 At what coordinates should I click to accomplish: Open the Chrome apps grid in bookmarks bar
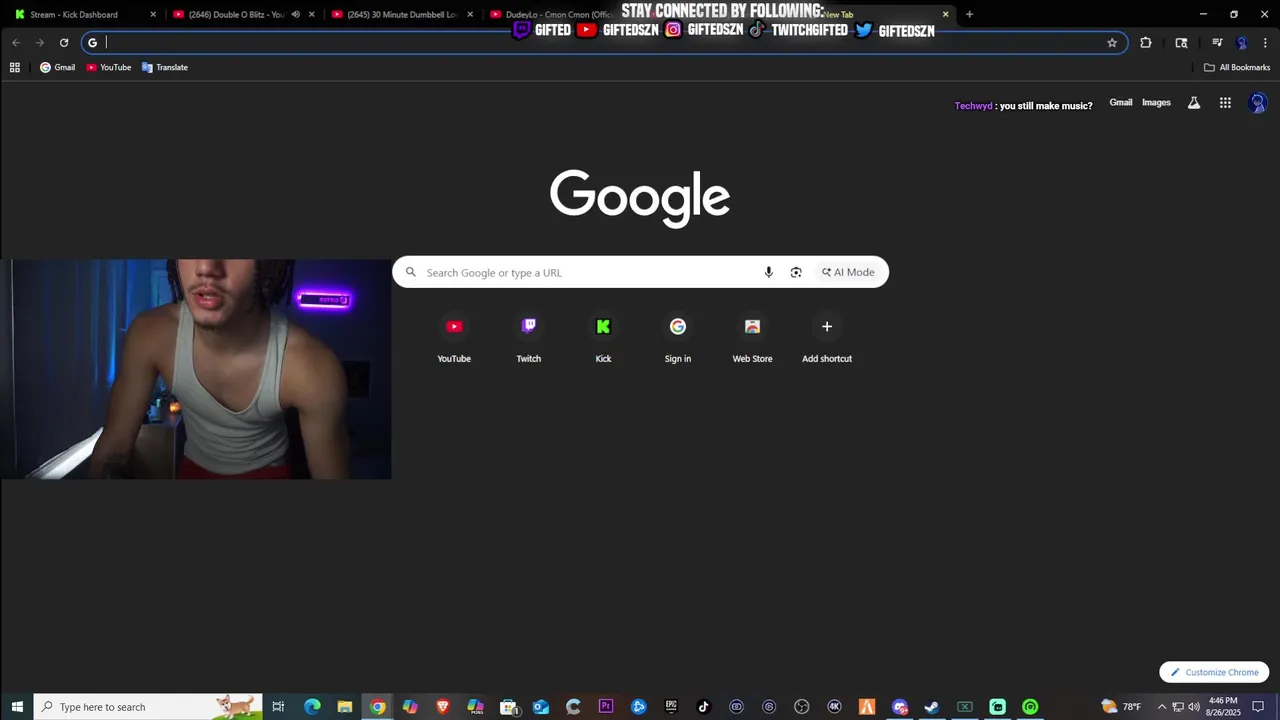point(15,67)
